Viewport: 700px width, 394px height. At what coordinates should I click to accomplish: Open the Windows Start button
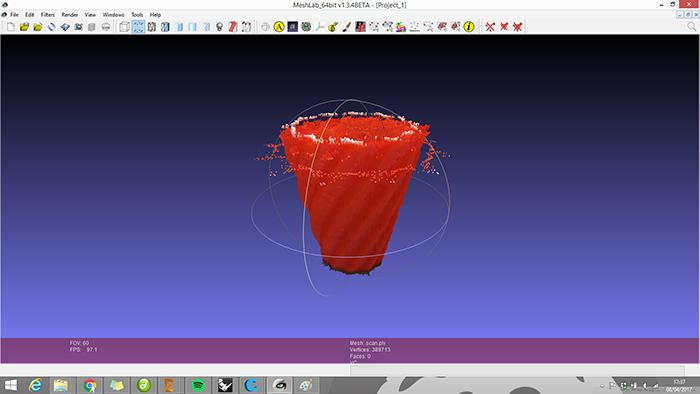pos(10,385)
